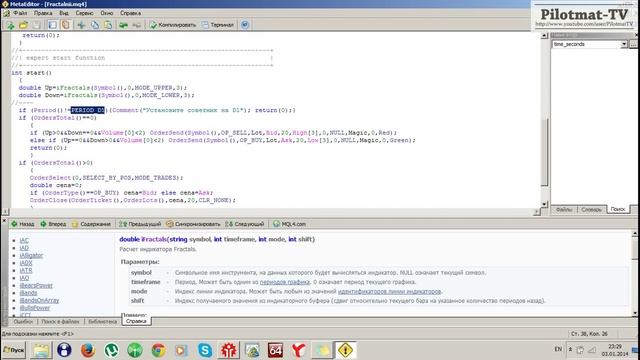Switch to the 'Поиск в файлах' tab
This screenshot has width=640, height=360.
pyautogui.click(x=60, y=322)
